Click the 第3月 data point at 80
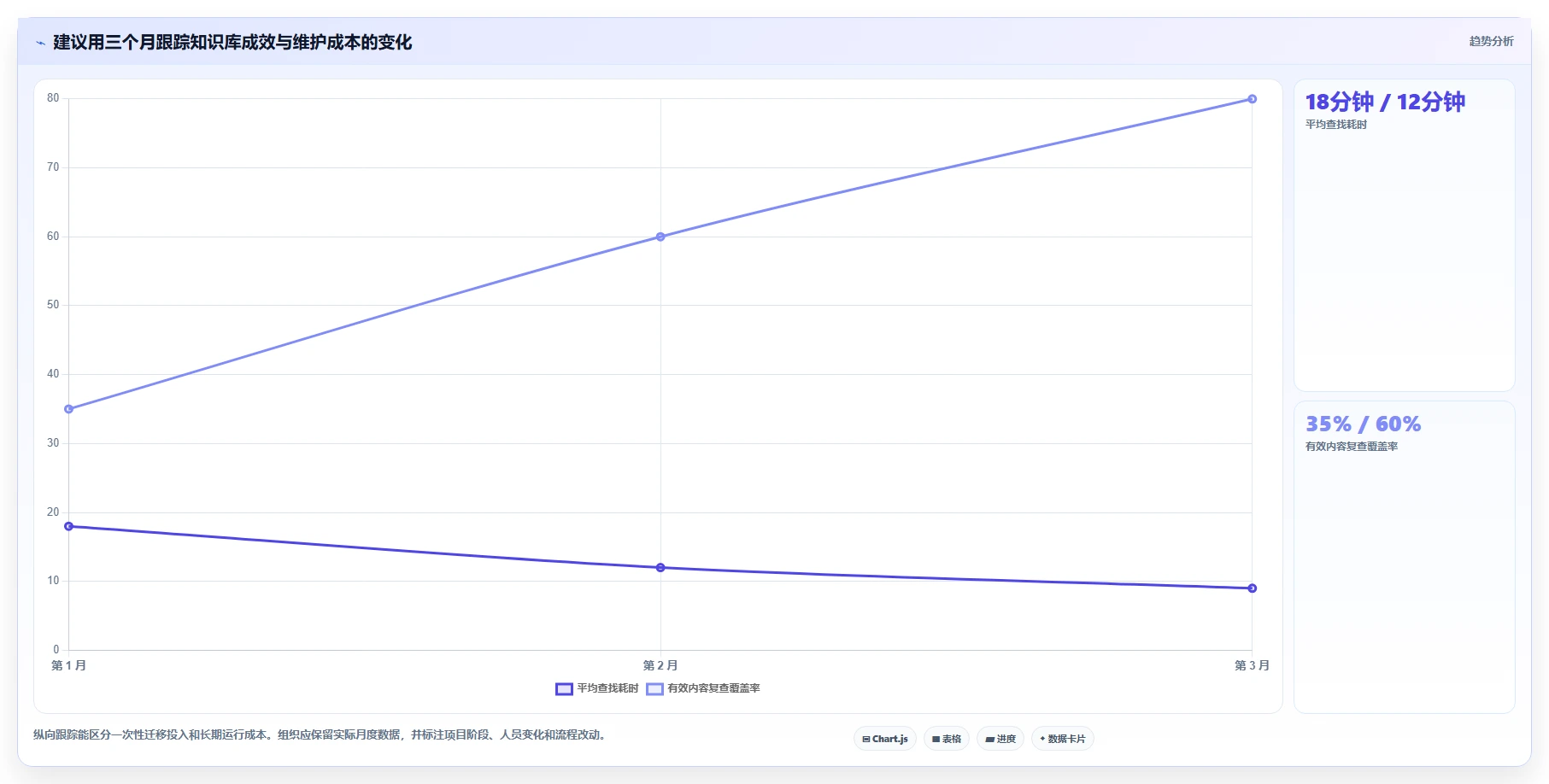 (1252, 99)
